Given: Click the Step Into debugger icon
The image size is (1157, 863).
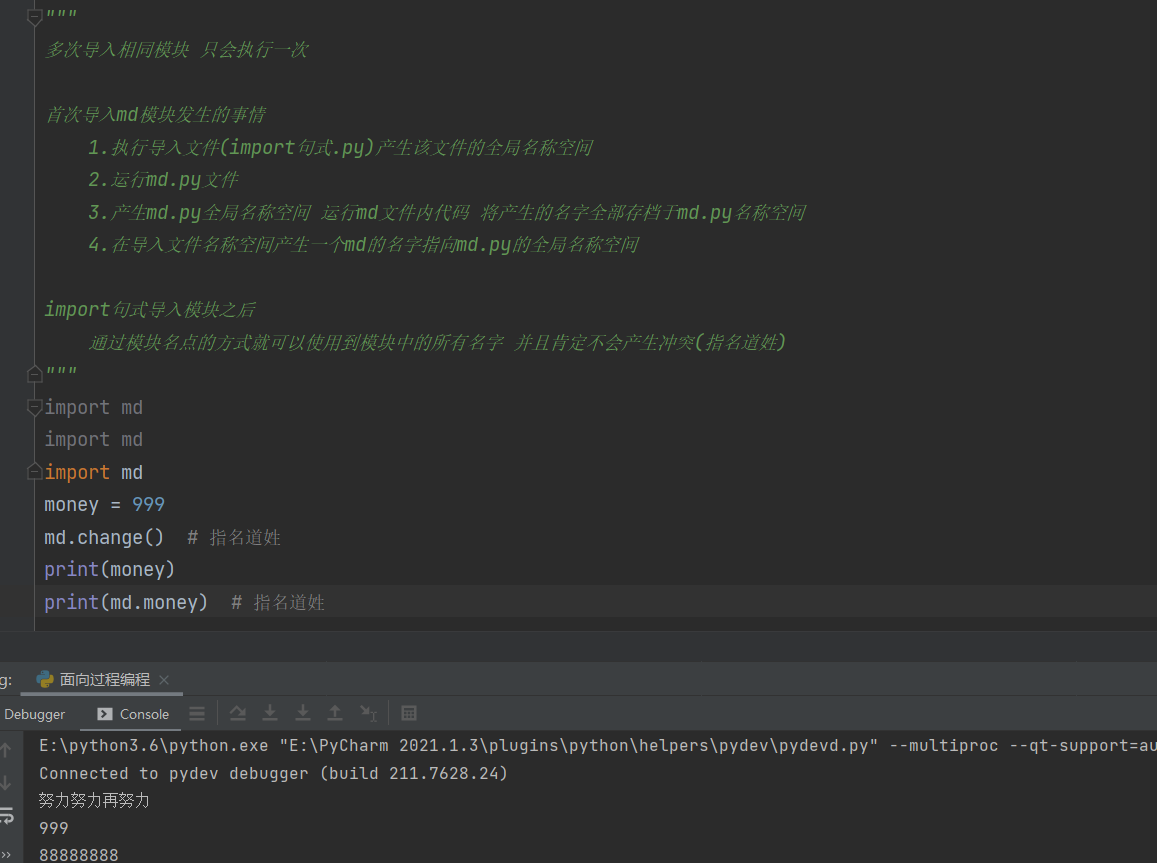Looking at the screenshot, I should (270, 713).
